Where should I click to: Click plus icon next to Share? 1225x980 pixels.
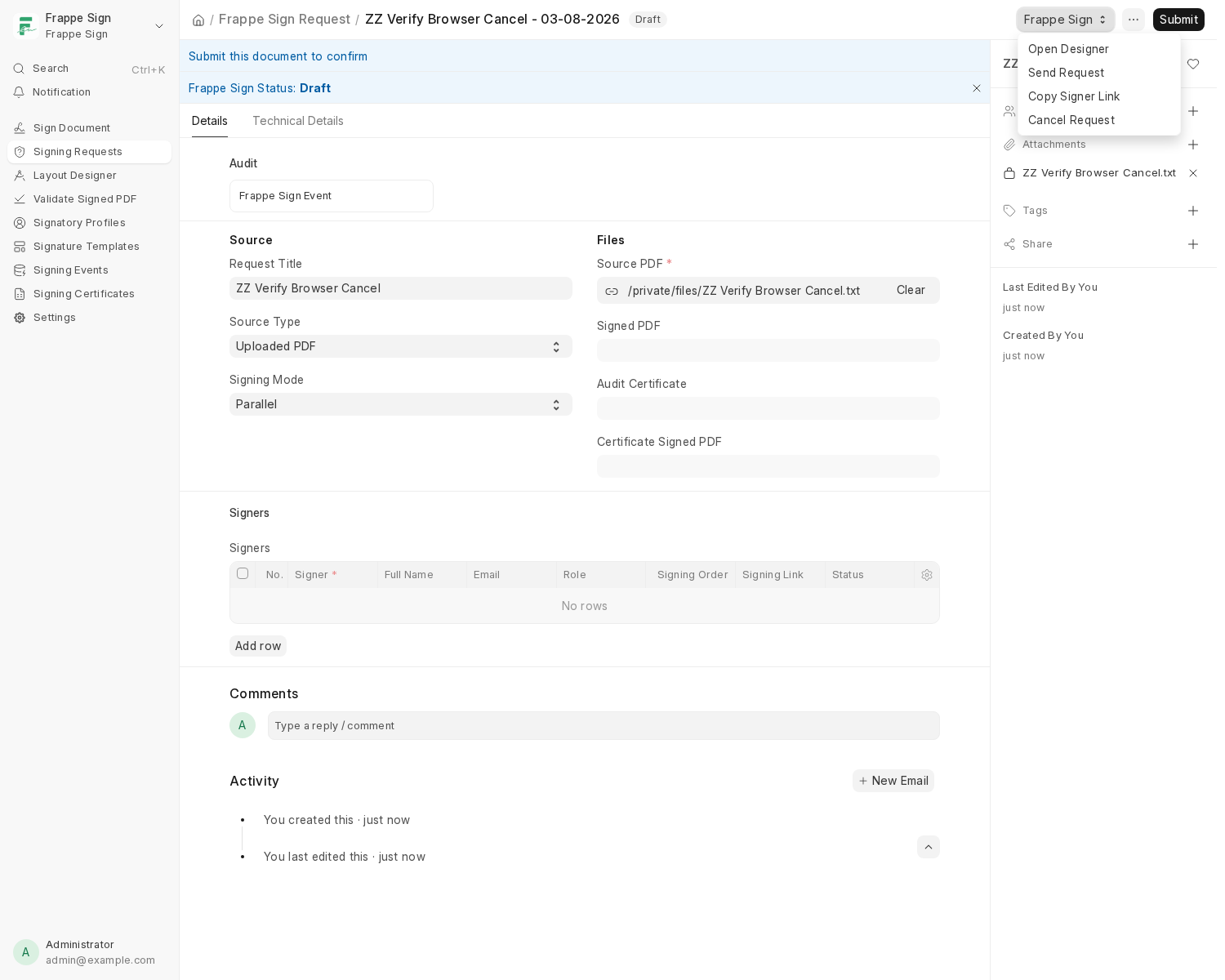click(1193, 244)
